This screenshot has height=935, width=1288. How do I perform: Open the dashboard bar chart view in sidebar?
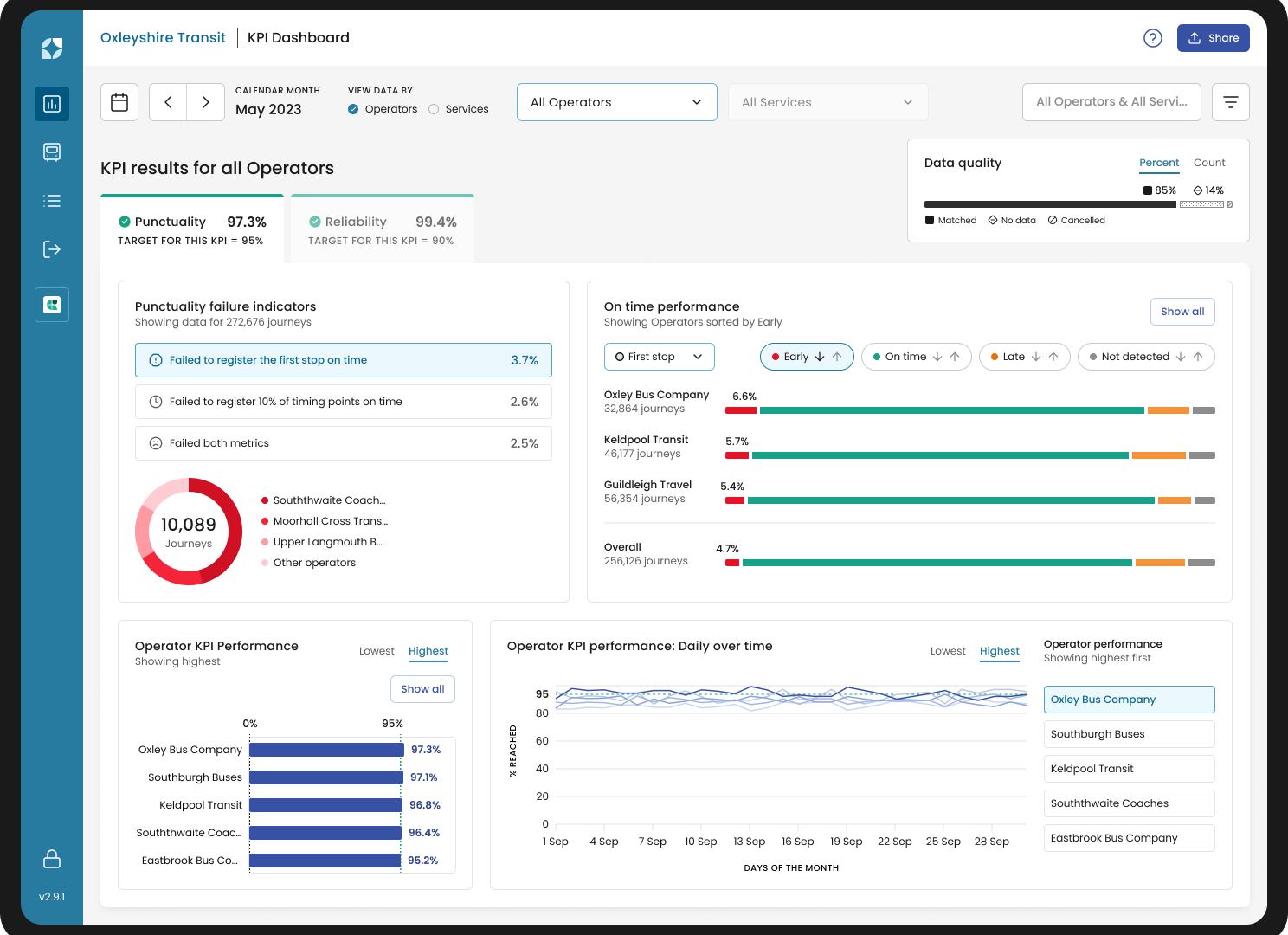(52, 104)
